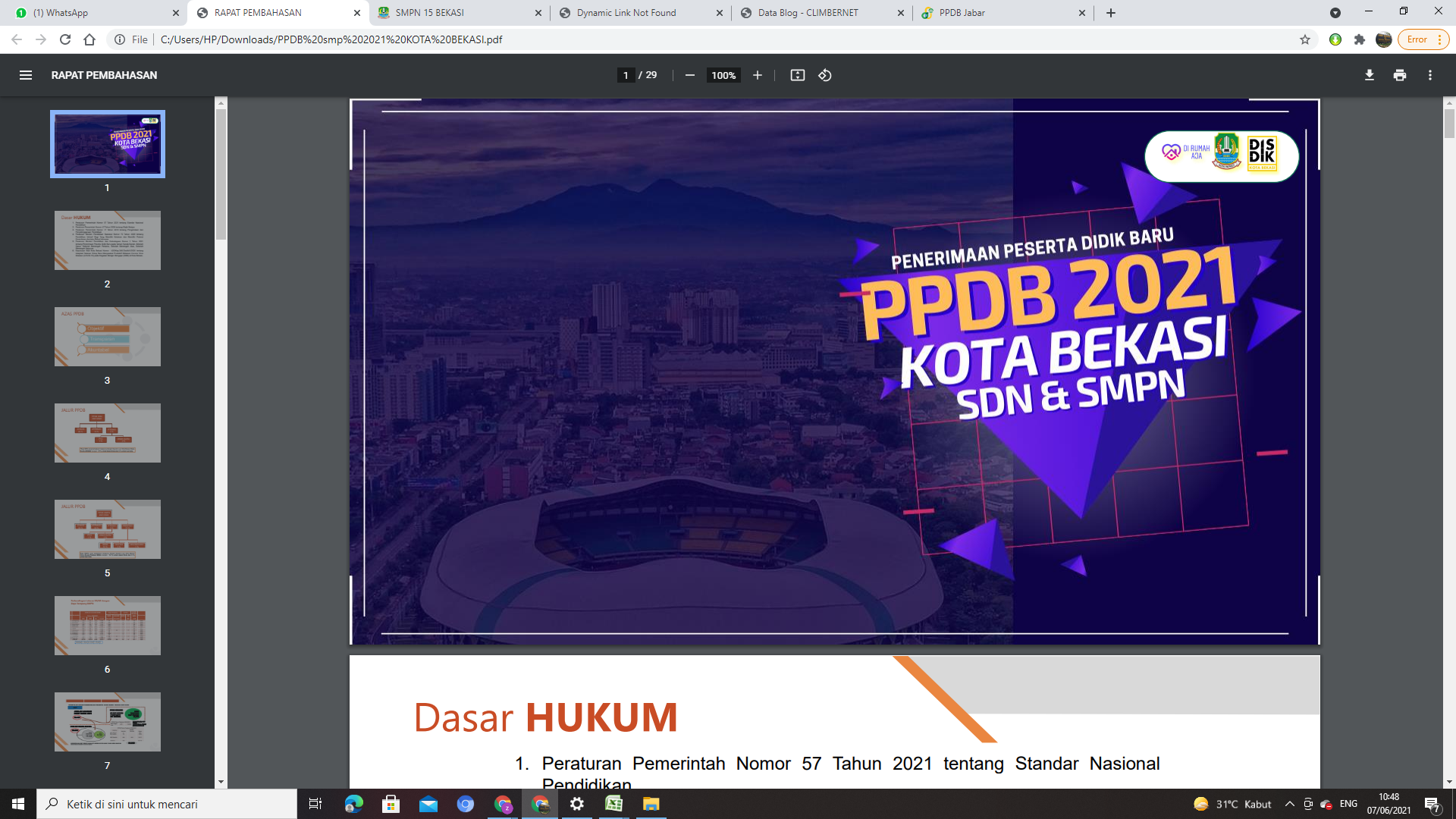The height and width of the screenshot is (819, 1456).
Task: Open Excel from the Windows taskbar
Action: point(613,804)
